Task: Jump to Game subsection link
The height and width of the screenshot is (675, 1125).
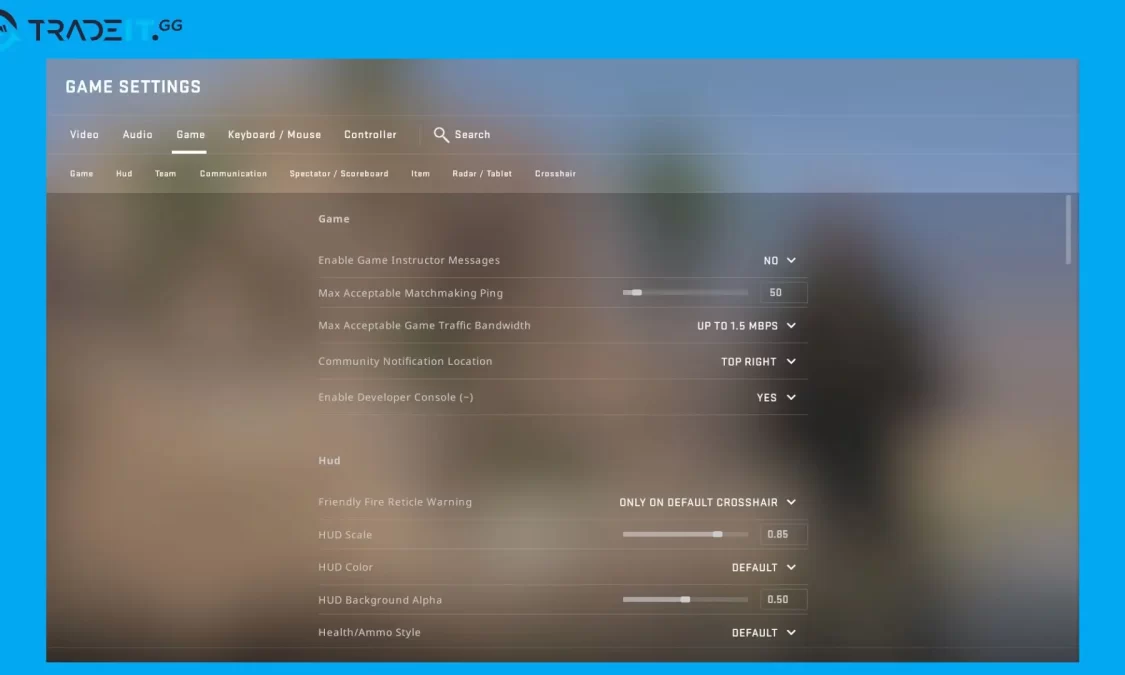Action: point(82,174)
